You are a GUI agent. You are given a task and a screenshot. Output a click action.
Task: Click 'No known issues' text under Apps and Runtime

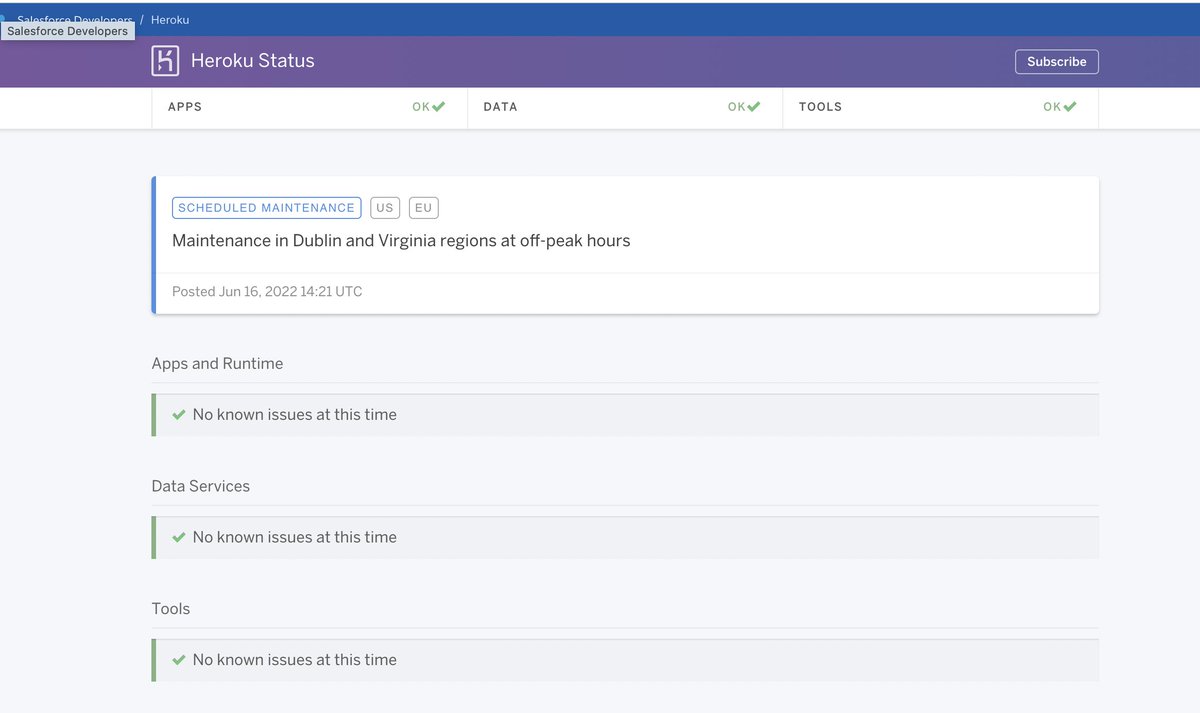pyautogui.click(x=295, y=415)
